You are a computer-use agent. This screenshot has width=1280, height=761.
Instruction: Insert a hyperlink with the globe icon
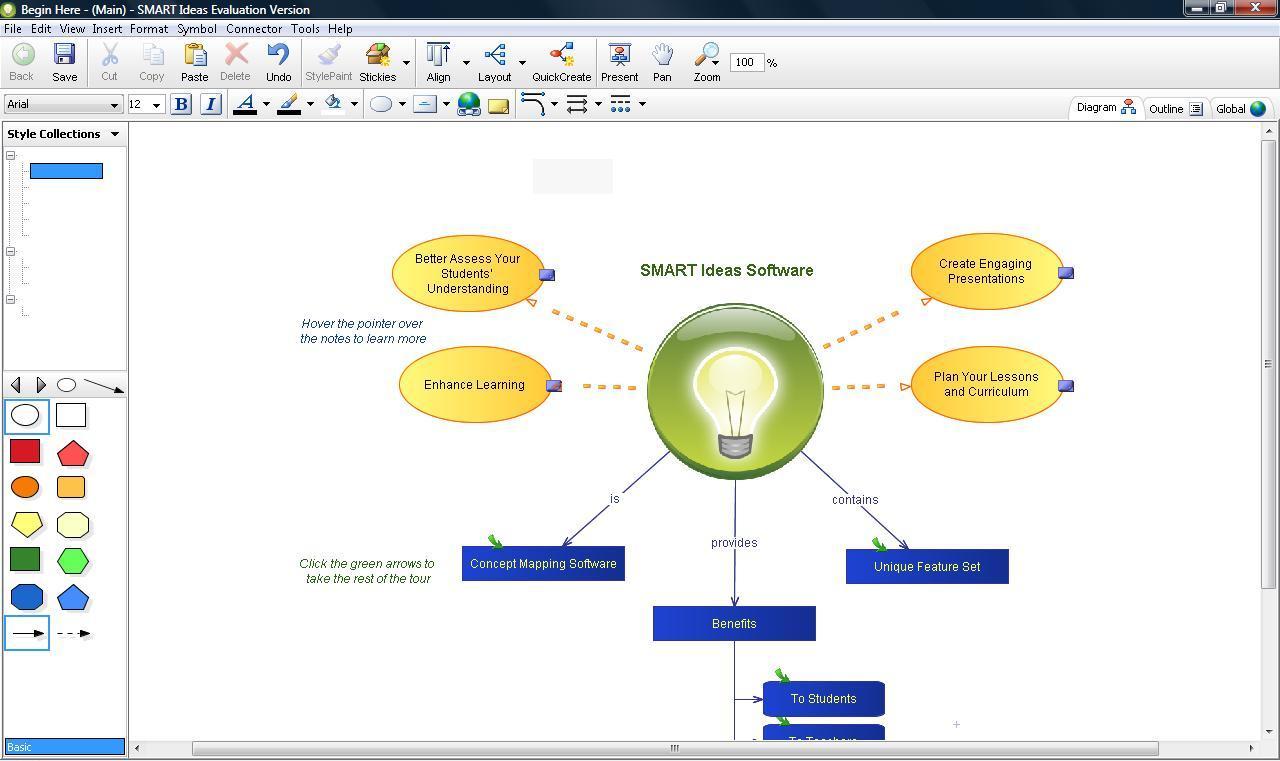click(x=468, y=104)
